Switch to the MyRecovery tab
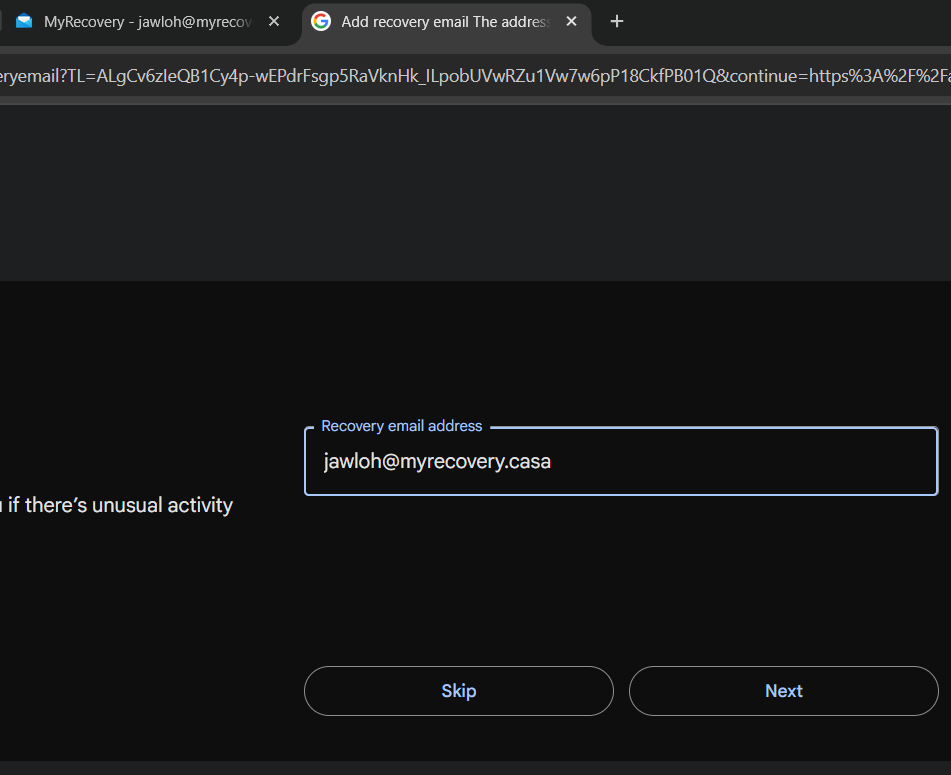Viewport: 951px width, 775px height. coord(150,21)
